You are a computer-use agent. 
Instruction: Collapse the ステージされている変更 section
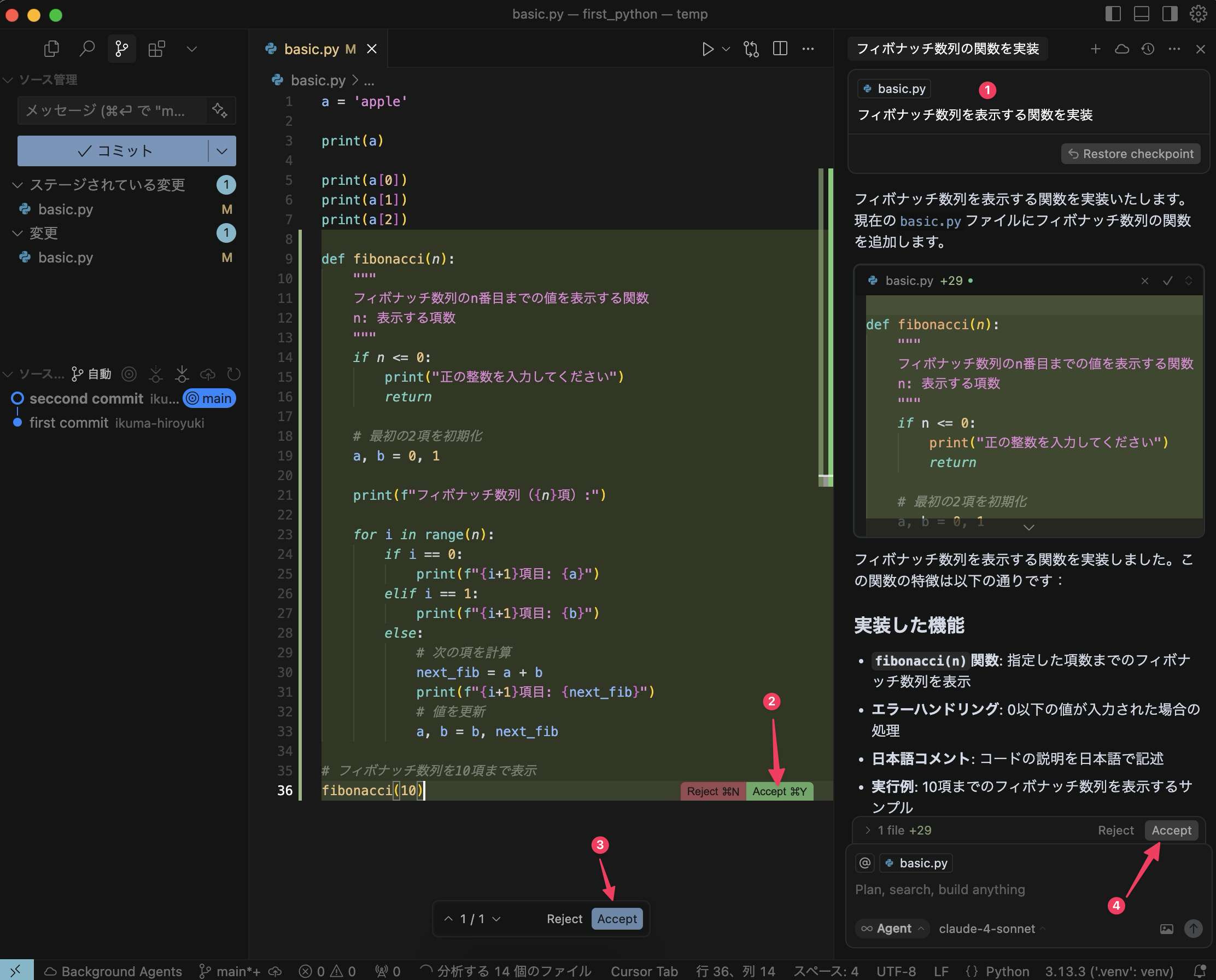pos(17,185)
